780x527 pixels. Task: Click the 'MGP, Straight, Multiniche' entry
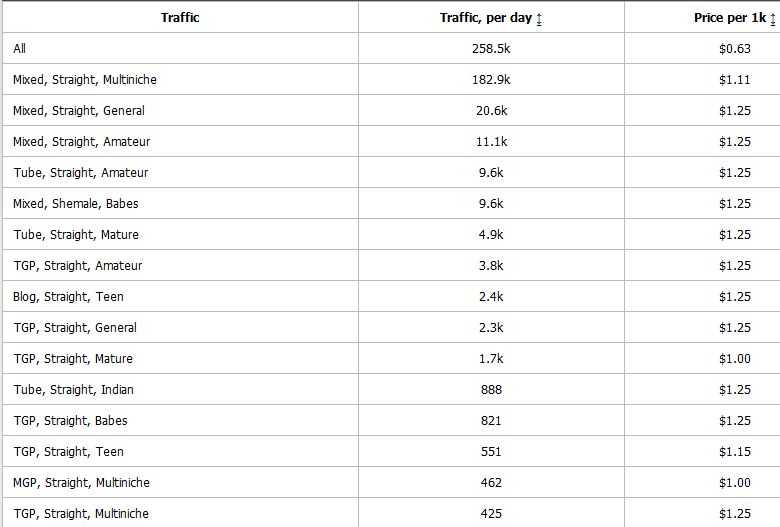tap(82, 483)
